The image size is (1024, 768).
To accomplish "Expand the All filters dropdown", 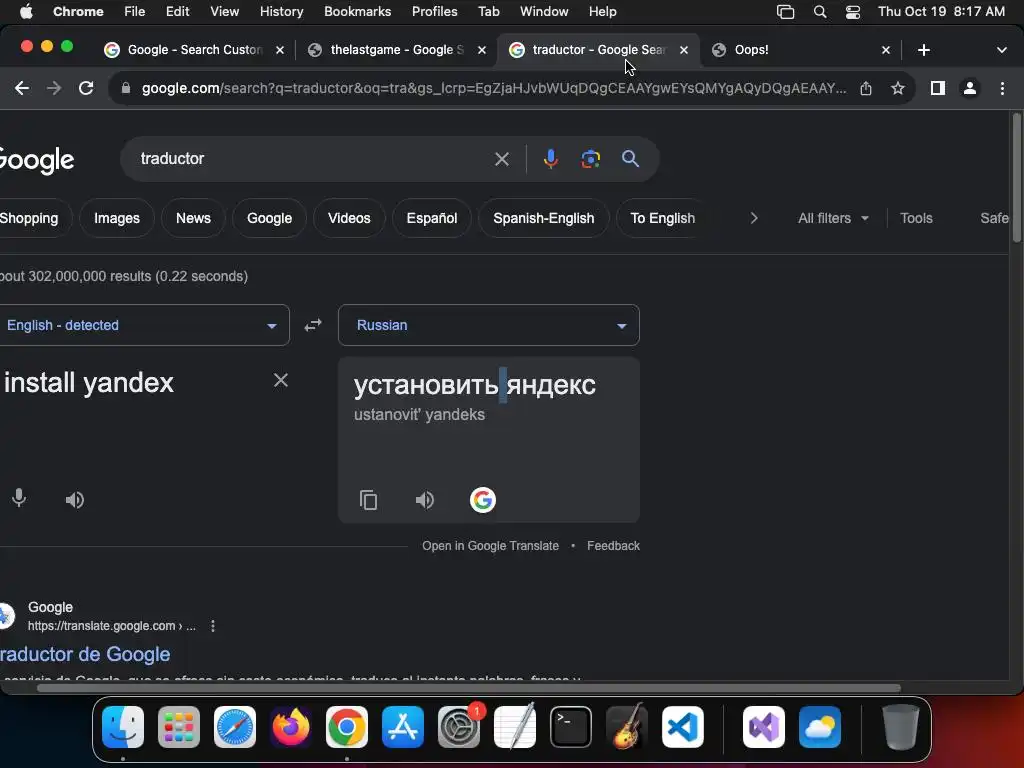I will pos(833,218).
